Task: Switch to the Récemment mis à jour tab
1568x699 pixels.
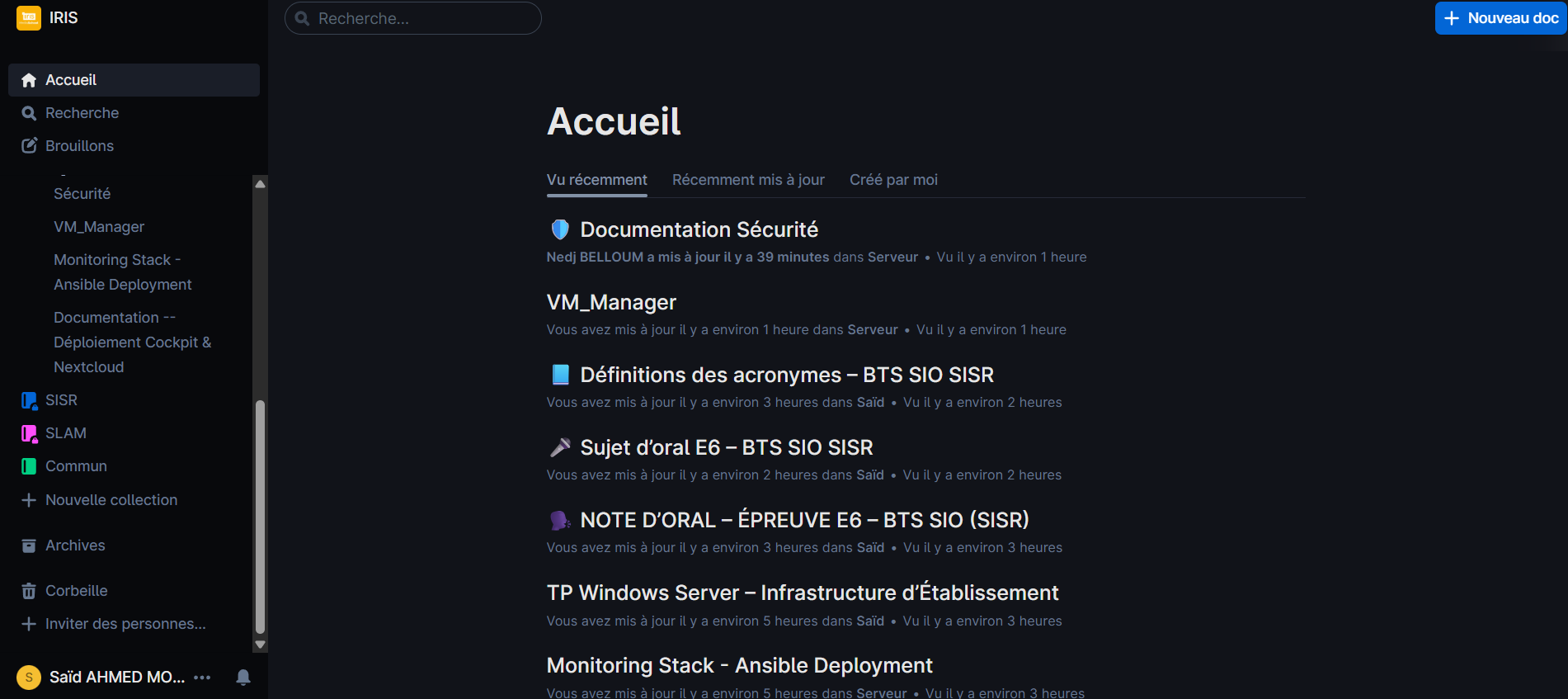Action: (747, 179)
